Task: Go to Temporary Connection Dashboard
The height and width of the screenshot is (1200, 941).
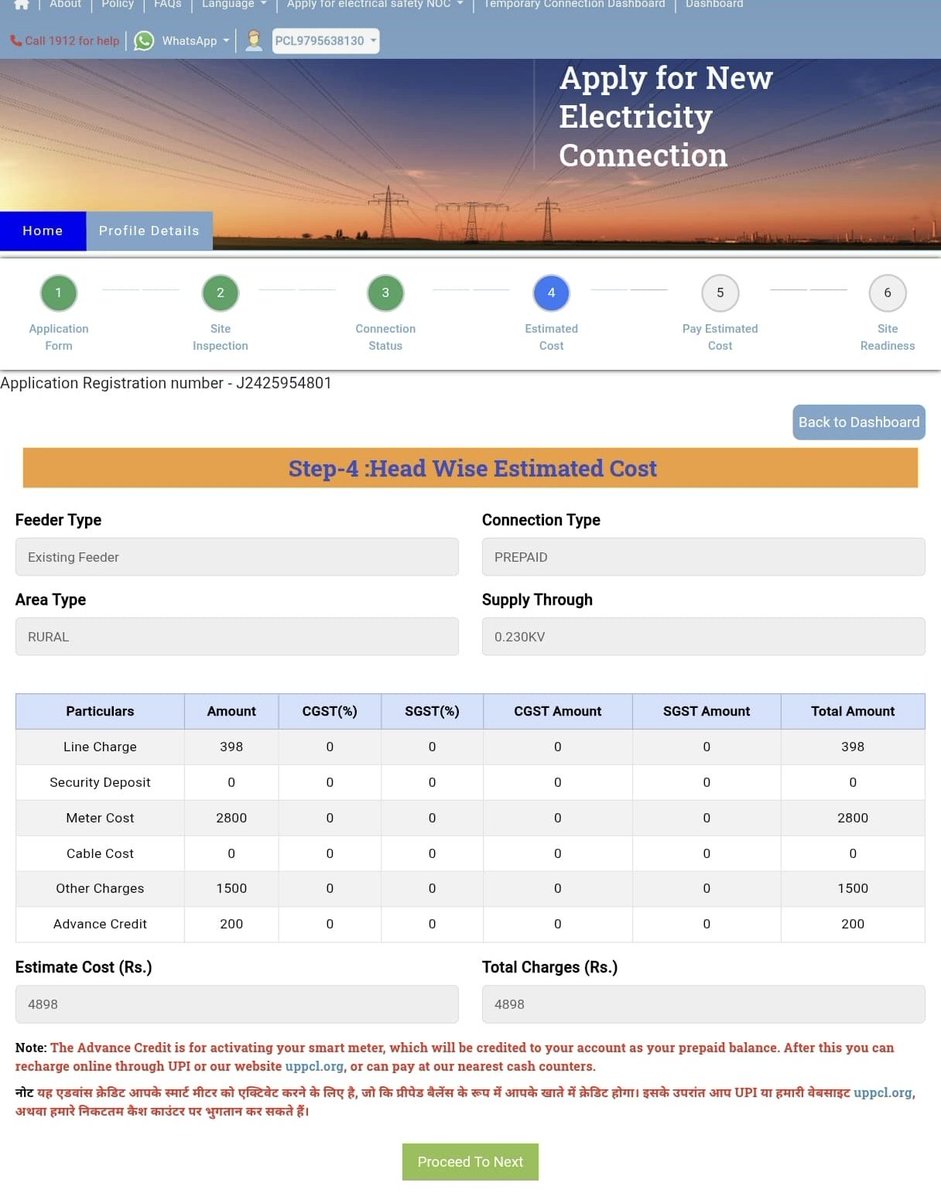Action: pos(574,5)
